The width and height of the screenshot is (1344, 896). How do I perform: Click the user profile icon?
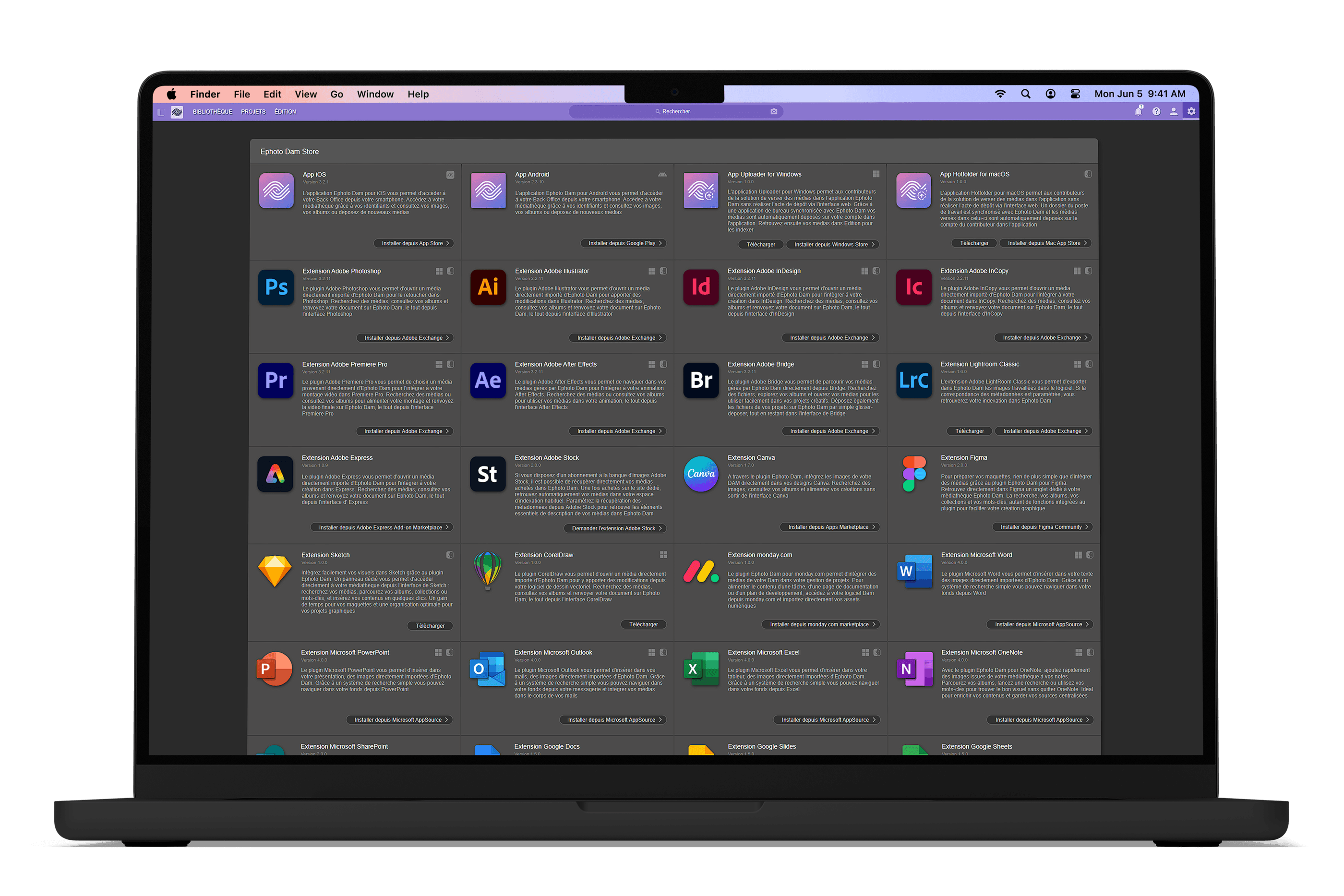click(1174, 111)
